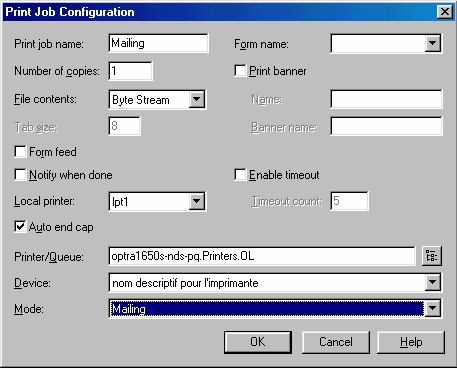Click the banner Name text field

pos(386,99)
